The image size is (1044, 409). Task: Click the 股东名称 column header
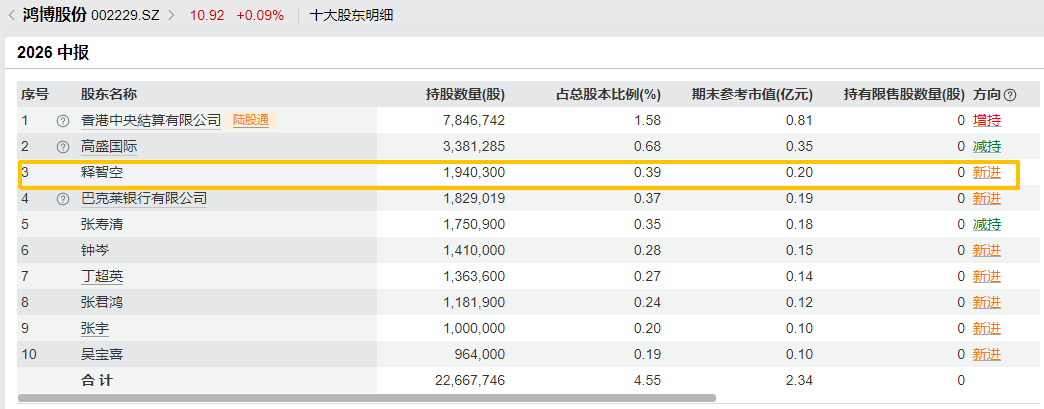pos(109,95)
